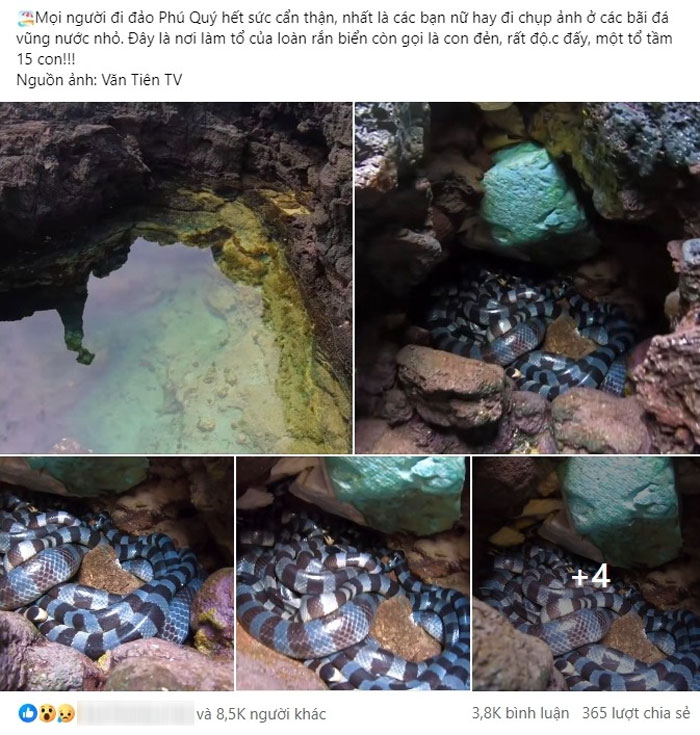Image resolution: width=700 pixels, height=735 pixels.
Task: Open the "365 lượt chia sẻ" shares count
Action: [636, 713]
